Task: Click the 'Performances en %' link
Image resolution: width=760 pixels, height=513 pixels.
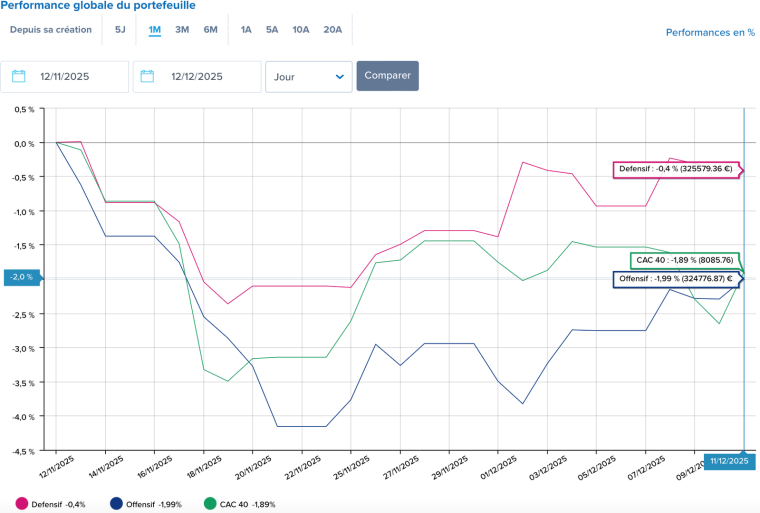Action: [x=710, y=33]
